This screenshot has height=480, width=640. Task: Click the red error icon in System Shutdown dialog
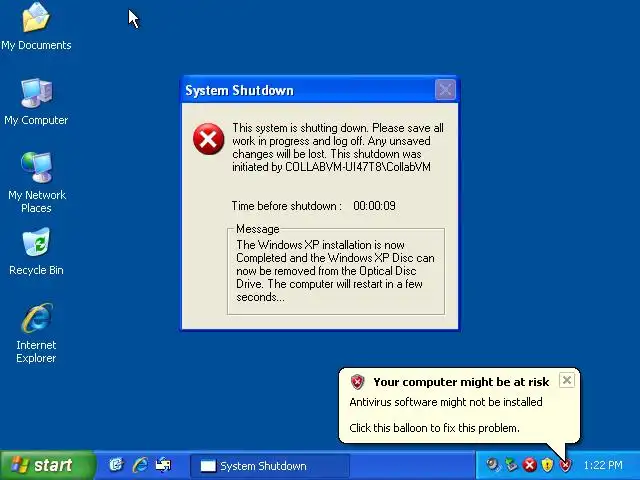click(209, 139)
